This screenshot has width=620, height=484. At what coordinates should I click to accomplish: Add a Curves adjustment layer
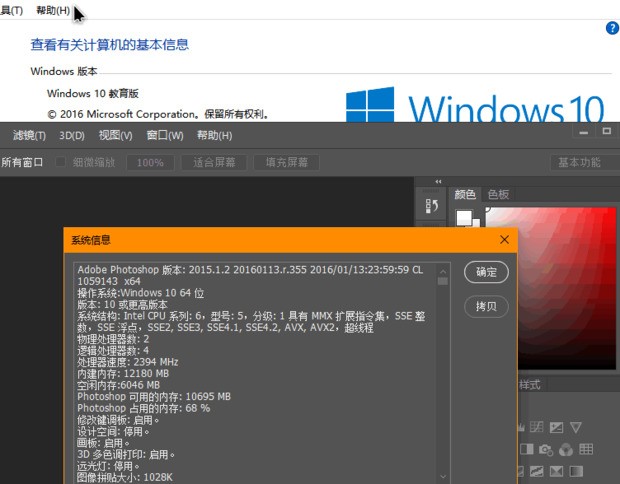coord(537,427)
